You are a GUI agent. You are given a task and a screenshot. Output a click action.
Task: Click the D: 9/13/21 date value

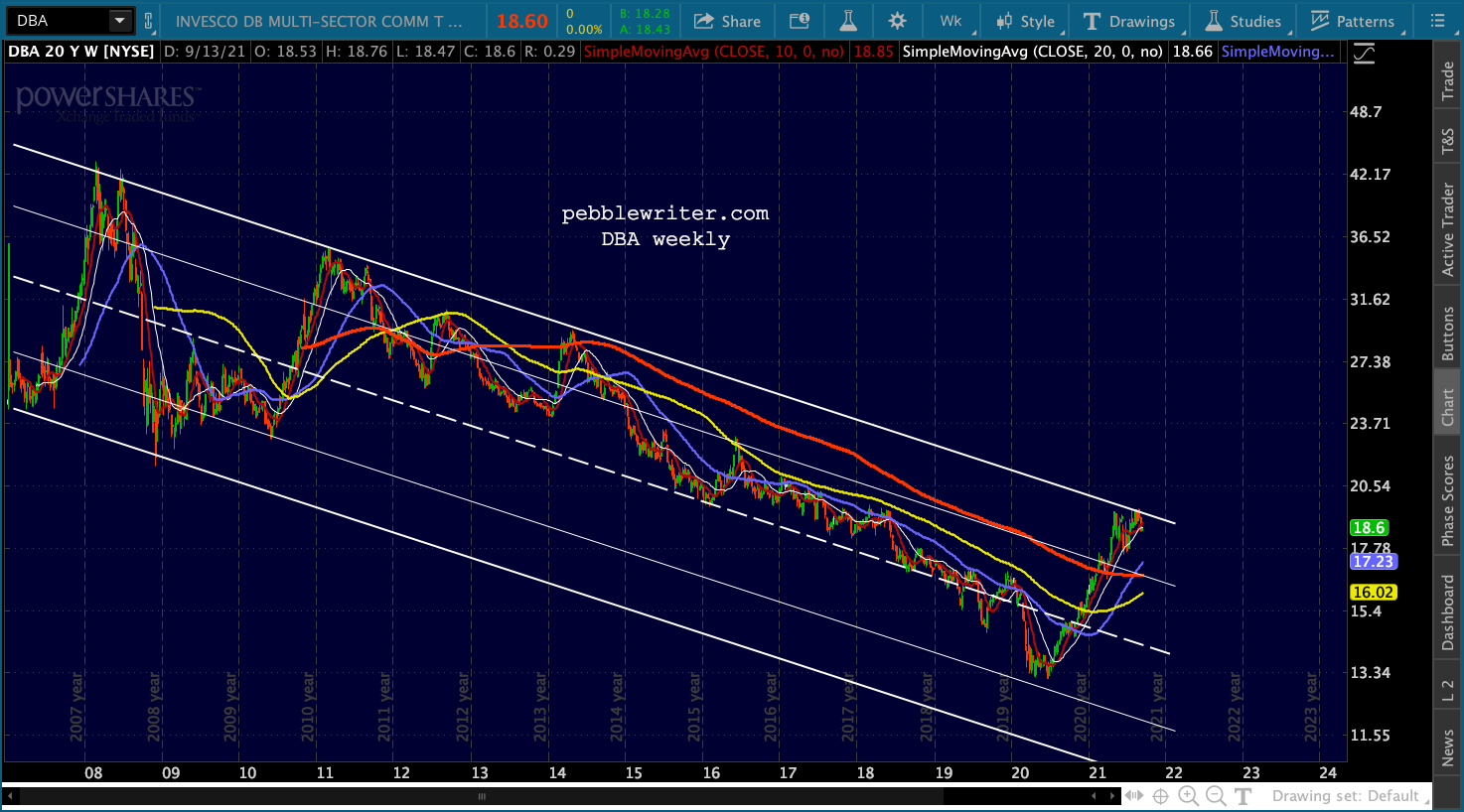point(206,51)
